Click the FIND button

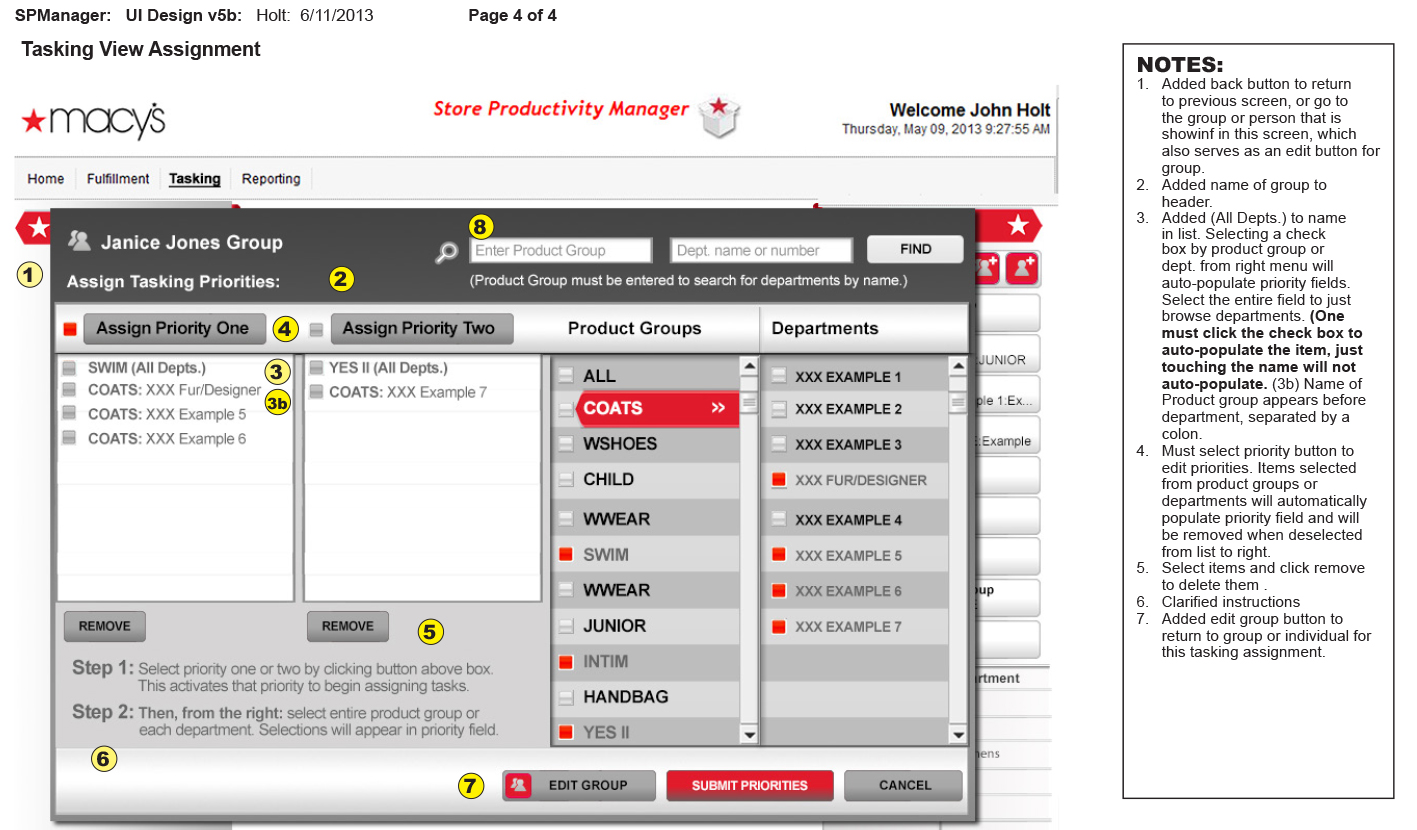pyautogui.click(x=915, y=249)
